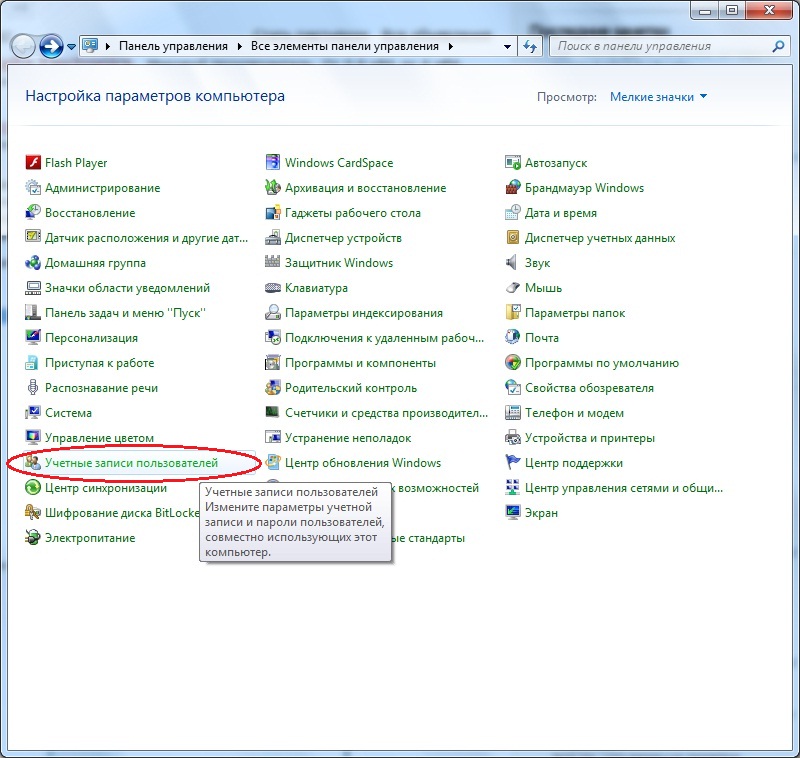Open recent pages dropdown next to Forward

(71, 46)
